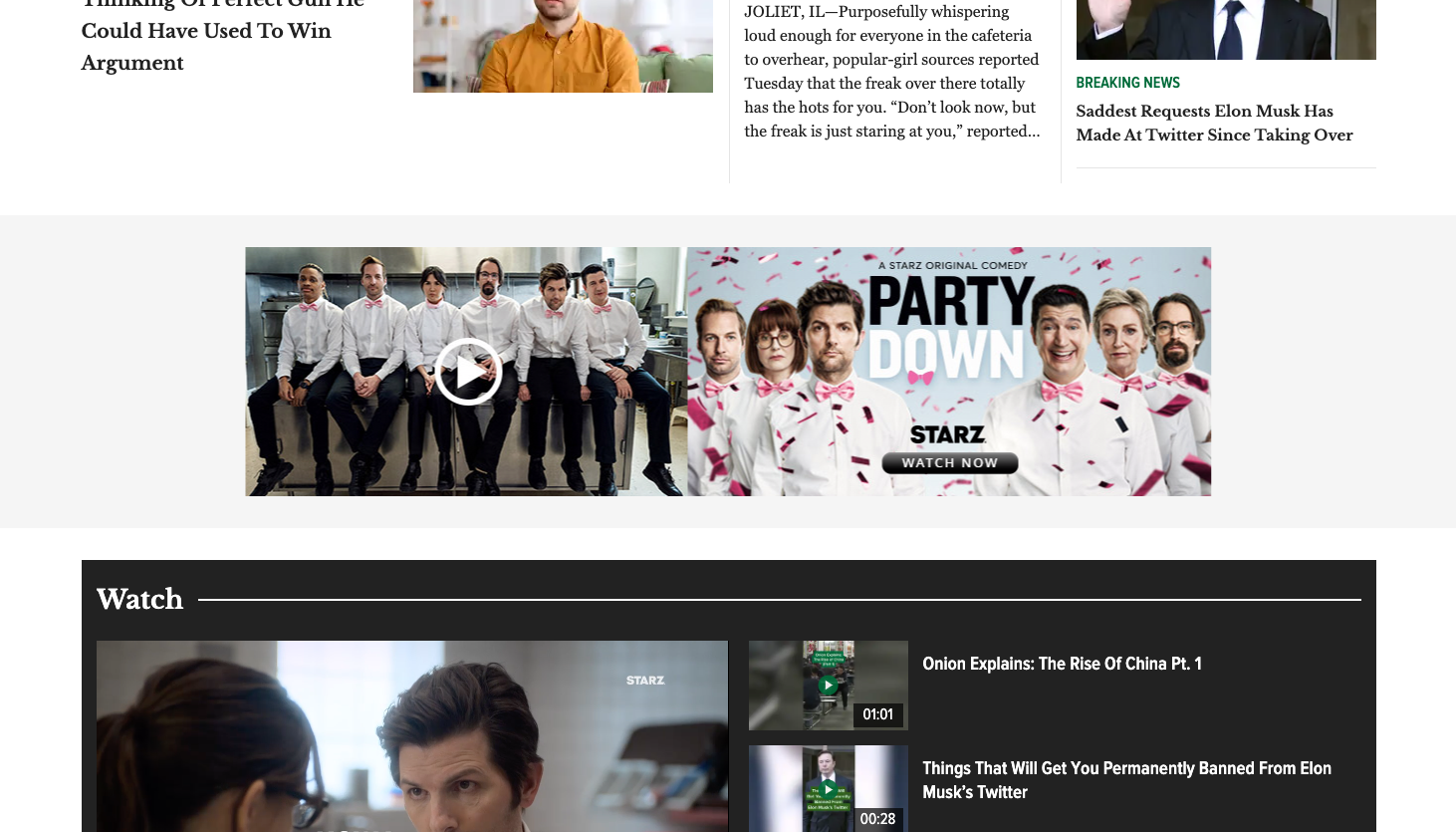Read the JOLIET, IL article excerpt
The width and height of the screenshot is (1456, 832).
tap(892, 72)
